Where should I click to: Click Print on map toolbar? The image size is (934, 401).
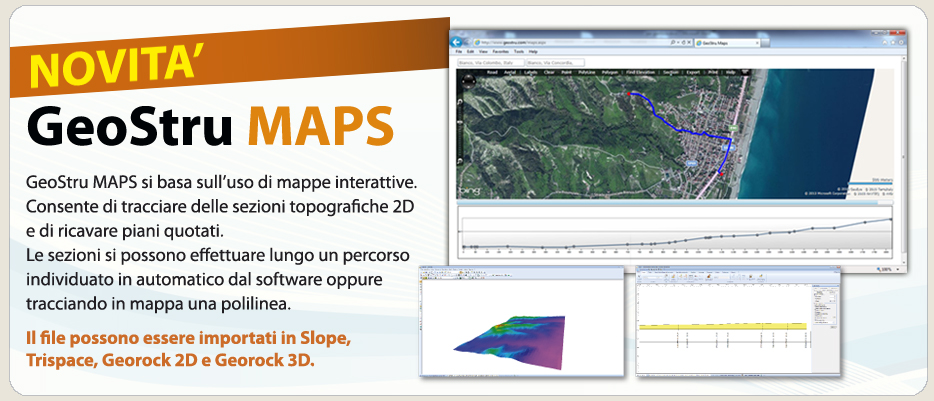point(713,73)
